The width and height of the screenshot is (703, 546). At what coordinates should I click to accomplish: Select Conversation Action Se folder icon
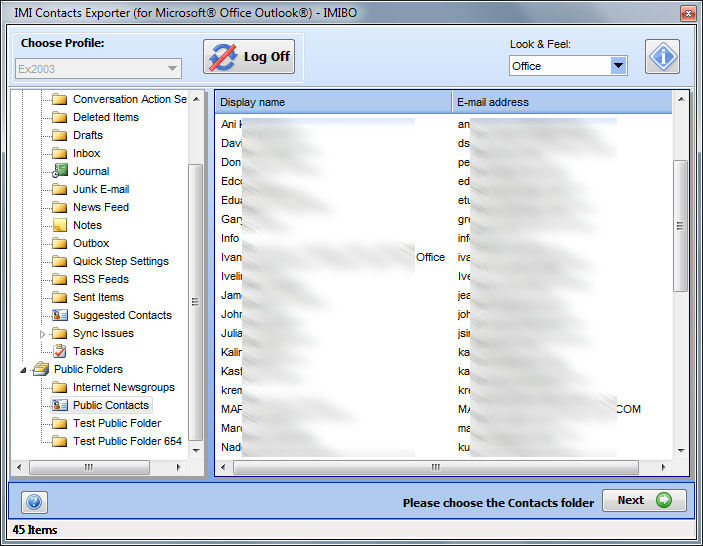[x=59, y=99]
